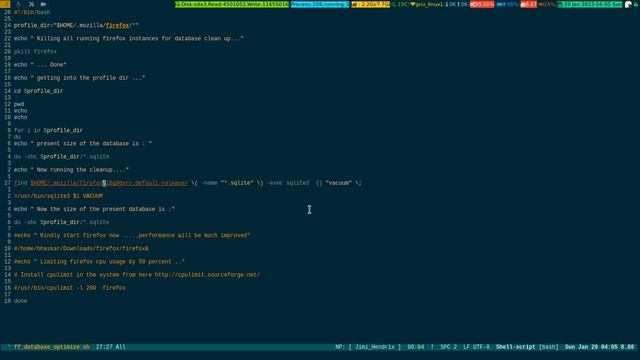640x360 pixels.
Task: Click the "present size of the database" echo line
Action: click(x=83, y=143)
